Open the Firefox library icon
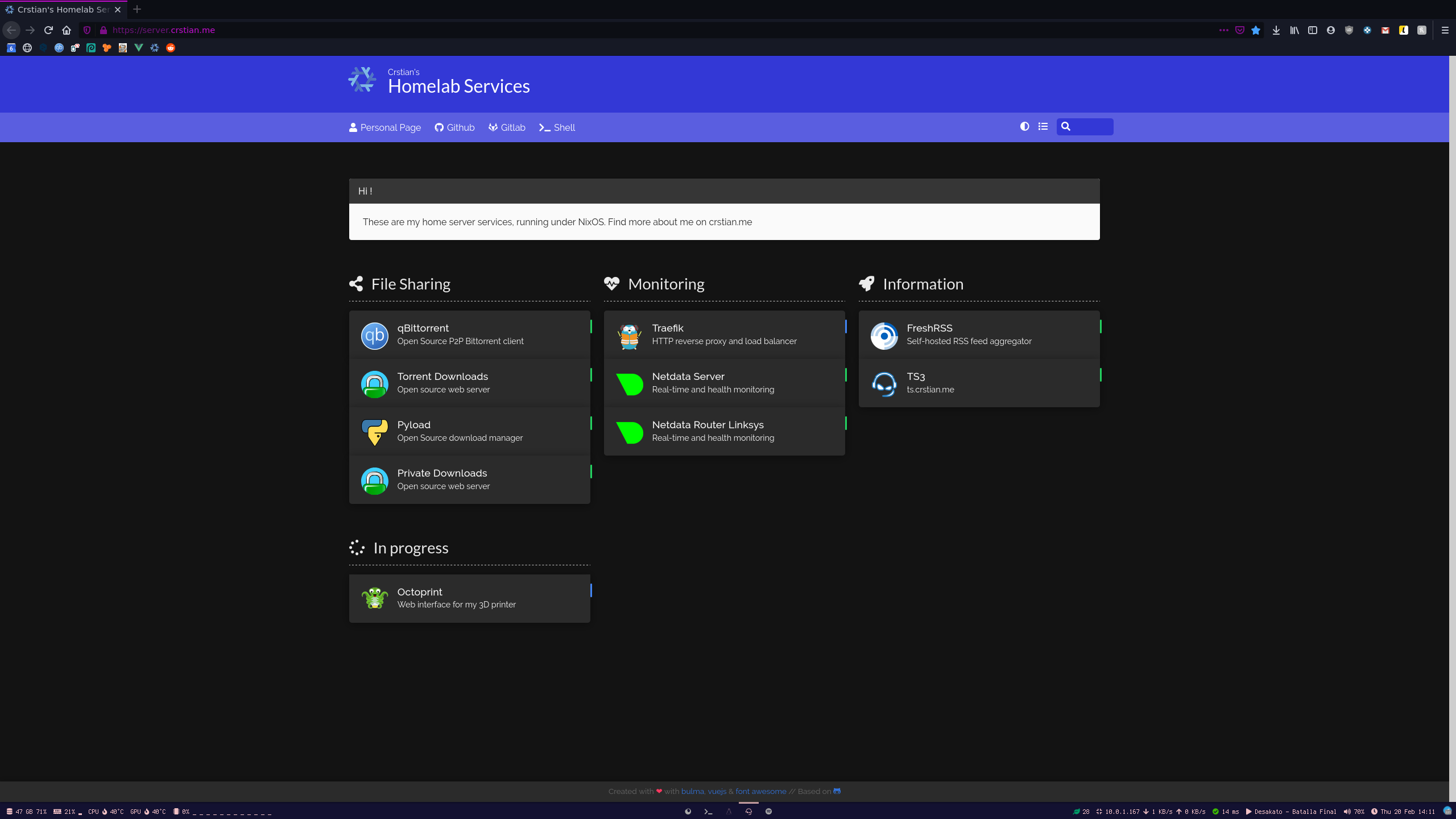The width and height of the screenshot is (1456, 819). 1294,30
